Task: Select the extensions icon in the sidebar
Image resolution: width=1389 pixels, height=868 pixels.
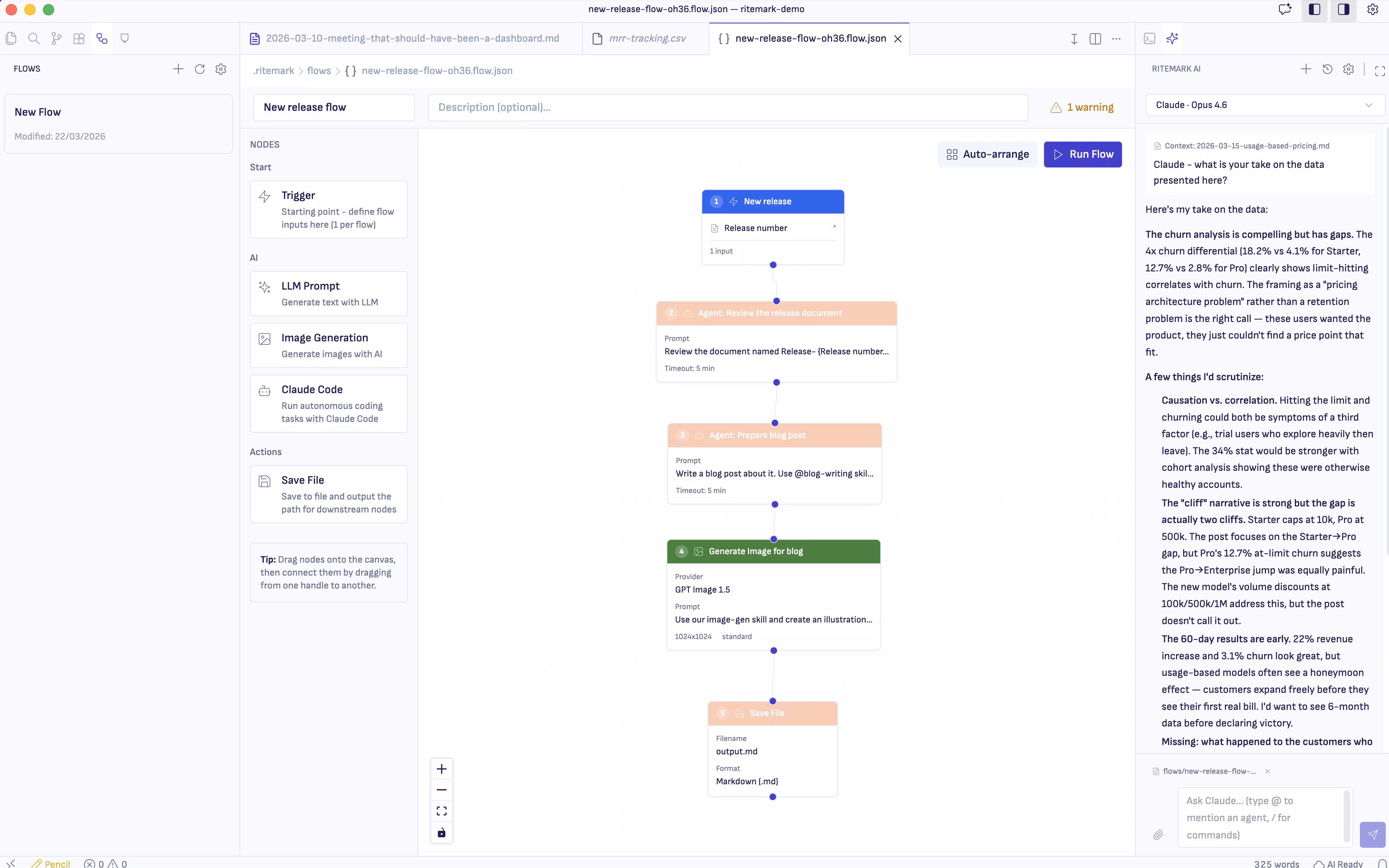Action: click(x=78, y=38)
